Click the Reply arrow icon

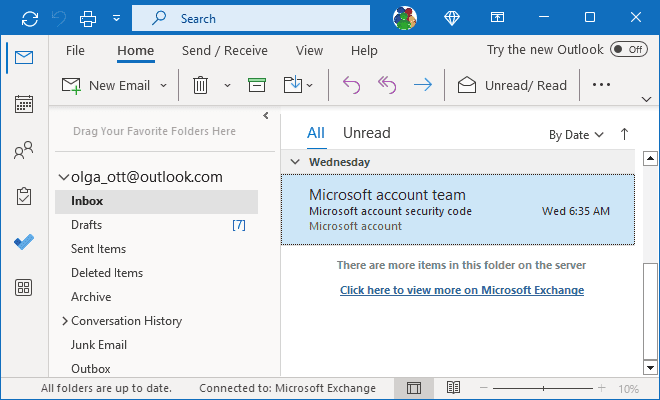pyautogui.click(x=351, y=85)
